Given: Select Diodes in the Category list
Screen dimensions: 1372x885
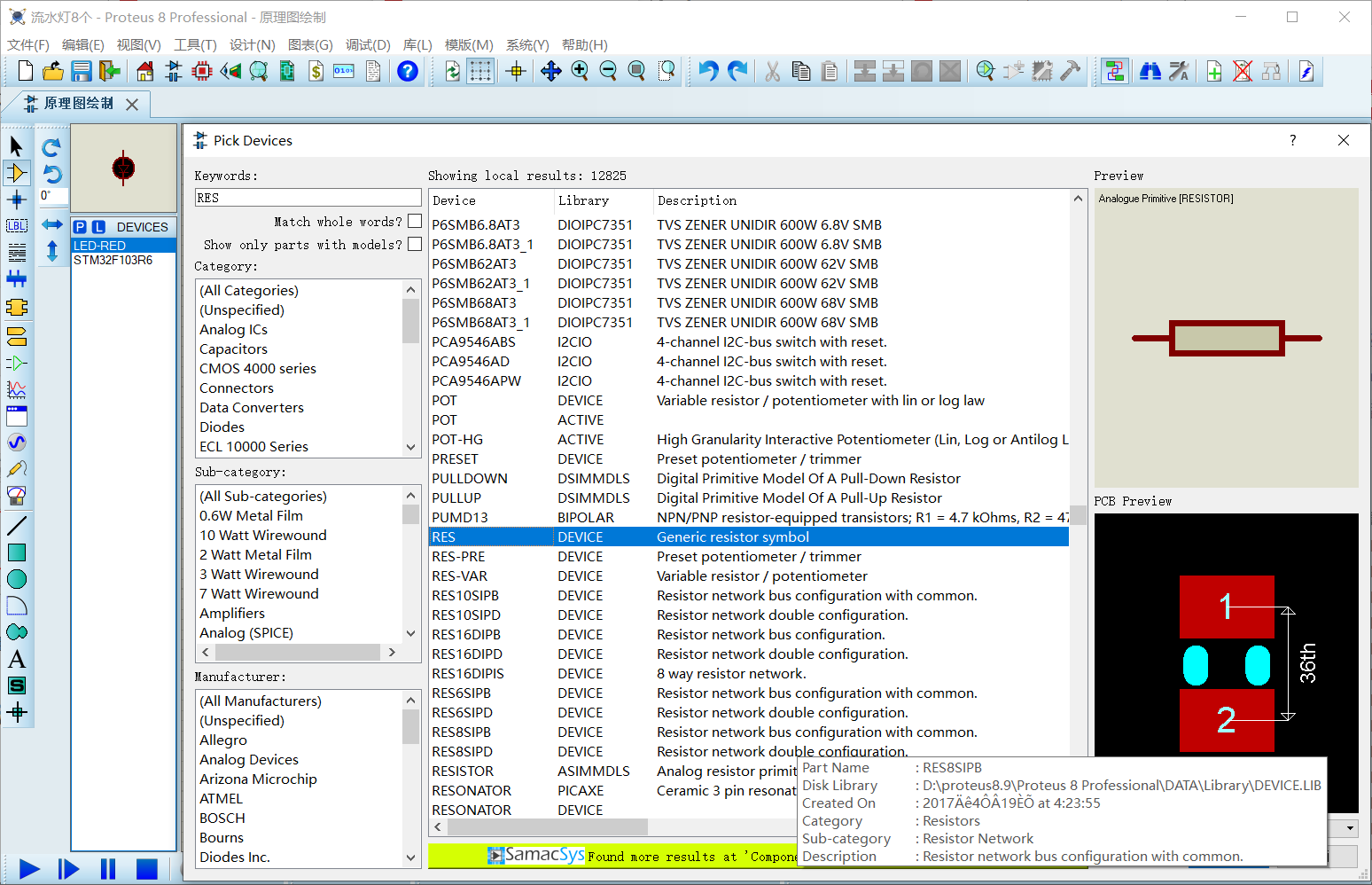Looking at the screenshot, I should coord(222,427).
